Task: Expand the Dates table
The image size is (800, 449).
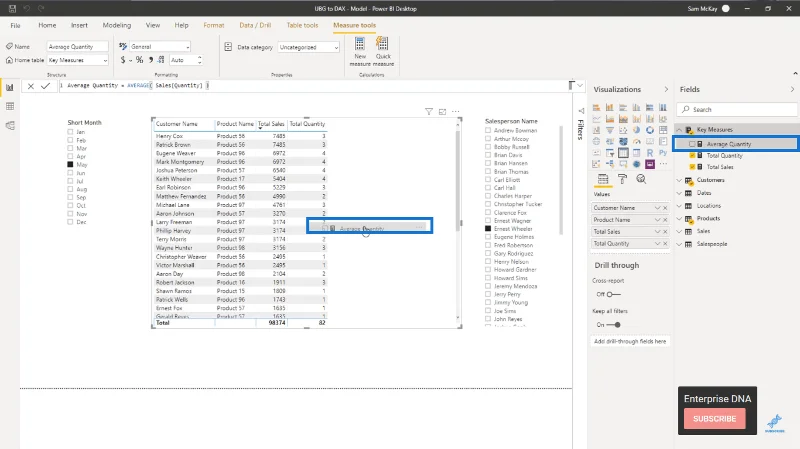Action: click(679, 193)
